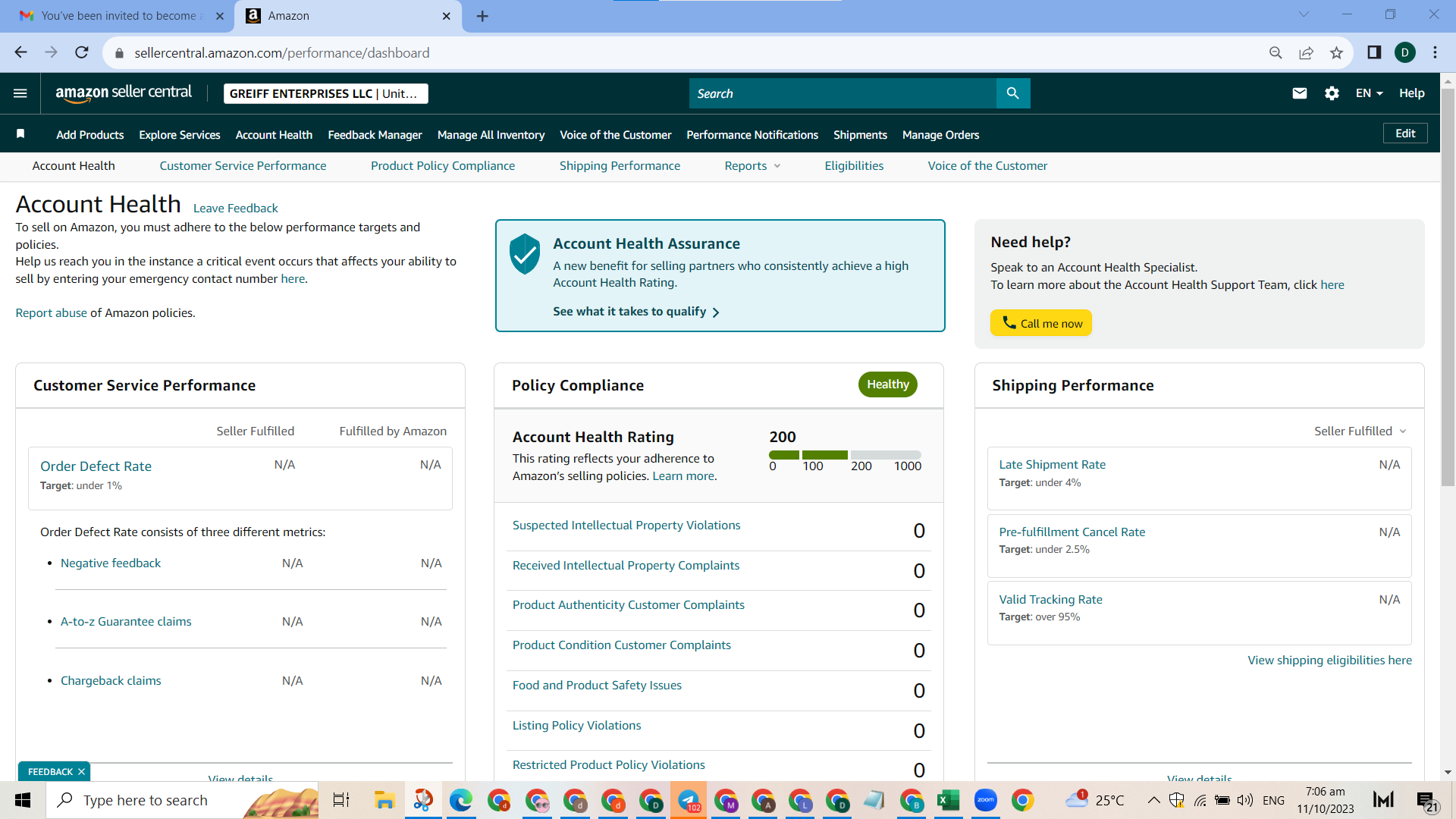Select Performance Notifications in the menu
Viewport: 1456px width, 819px height.
[x=752, y=135]
